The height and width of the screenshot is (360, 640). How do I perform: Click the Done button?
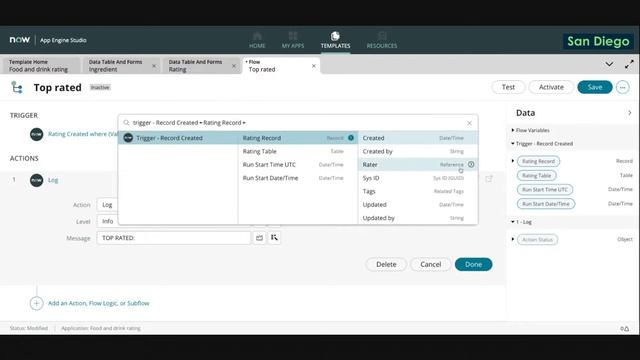(x=473, y=264)
